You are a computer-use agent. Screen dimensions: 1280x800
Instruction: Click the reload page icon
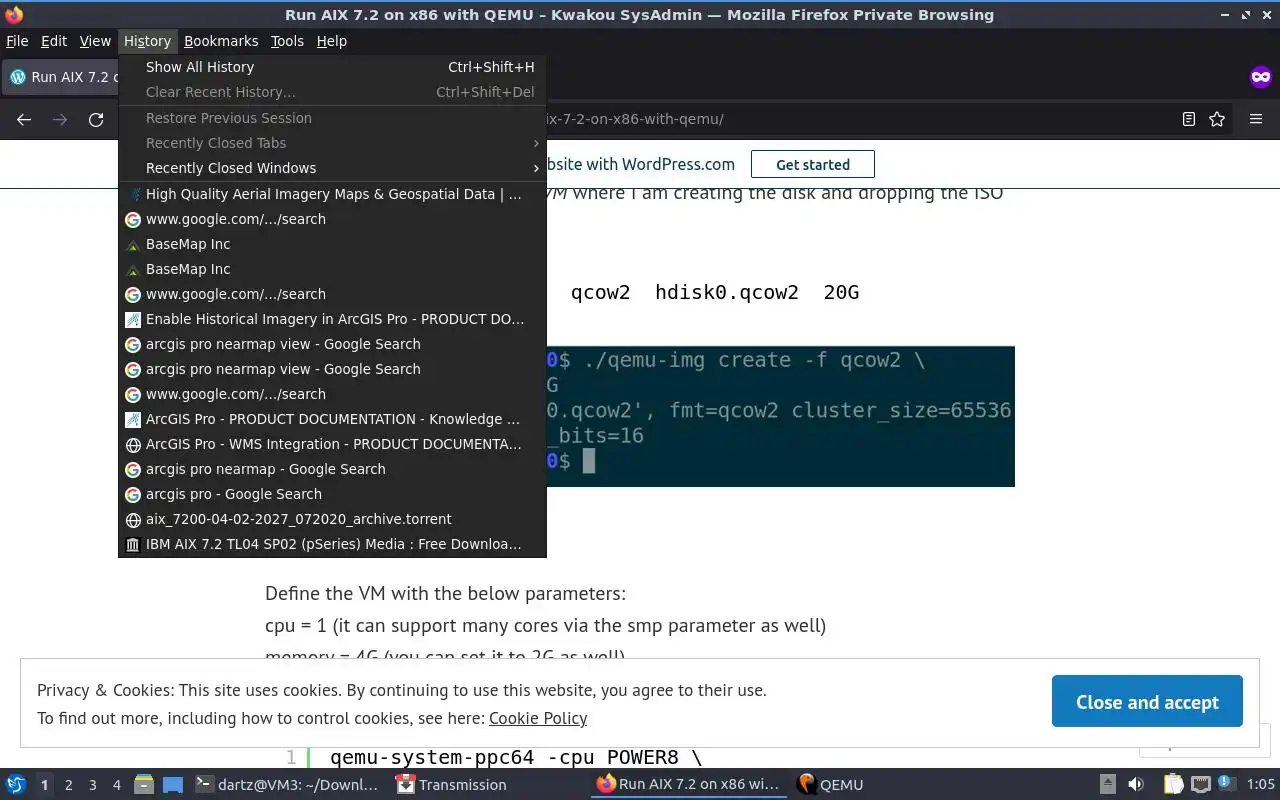(x=96, y=119)
